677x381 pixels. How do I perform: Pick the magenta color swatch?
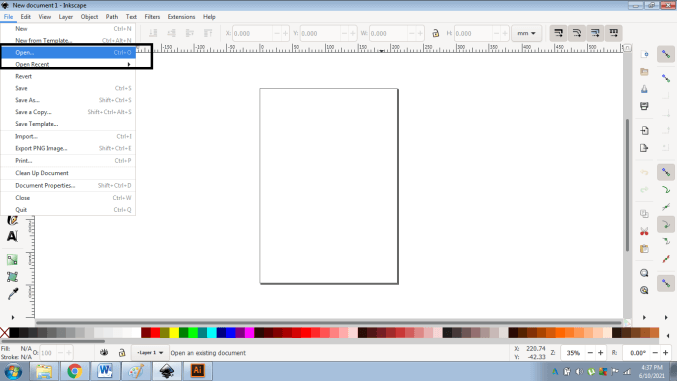coord(250,333)
